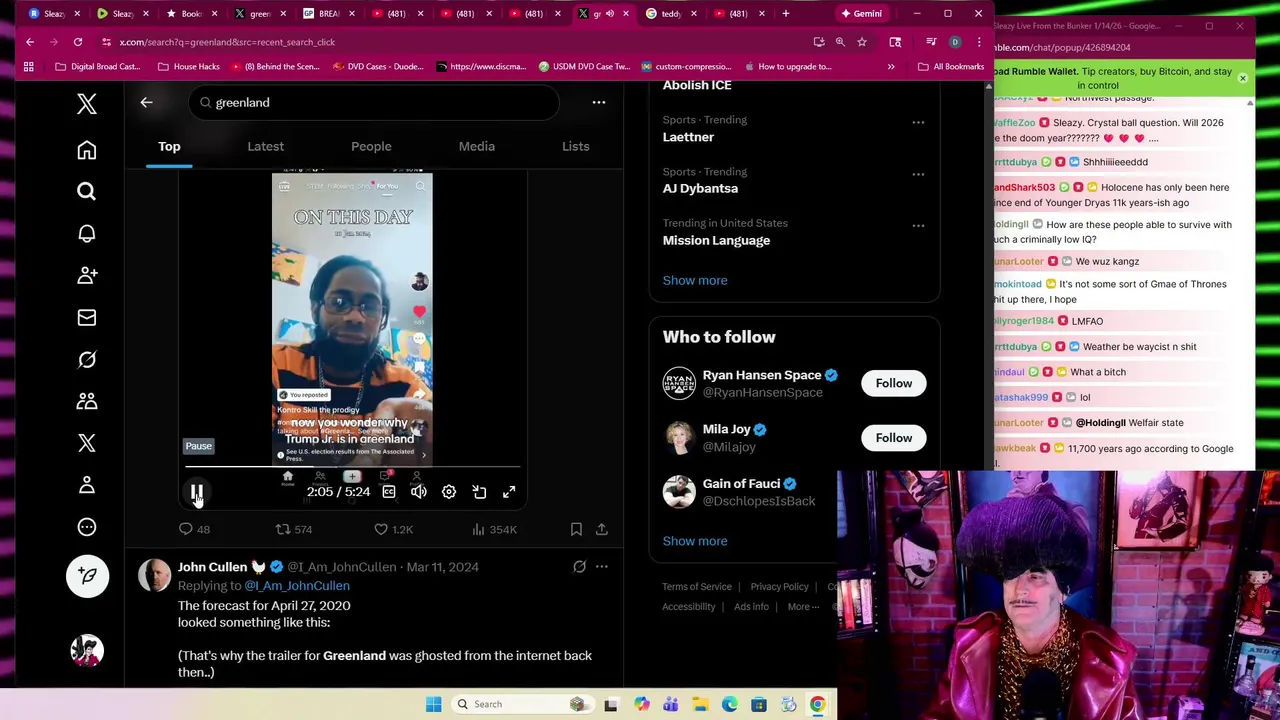1280x720 pixels.
Task: Follow Mila Joy
Action: (x=894, y=437)
